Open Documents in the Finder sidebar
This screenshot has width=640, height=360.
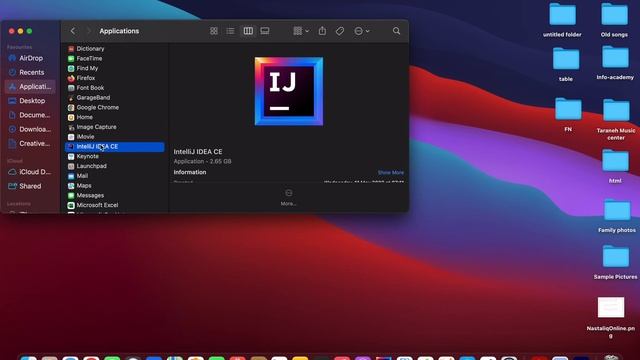tap(29, 115)
